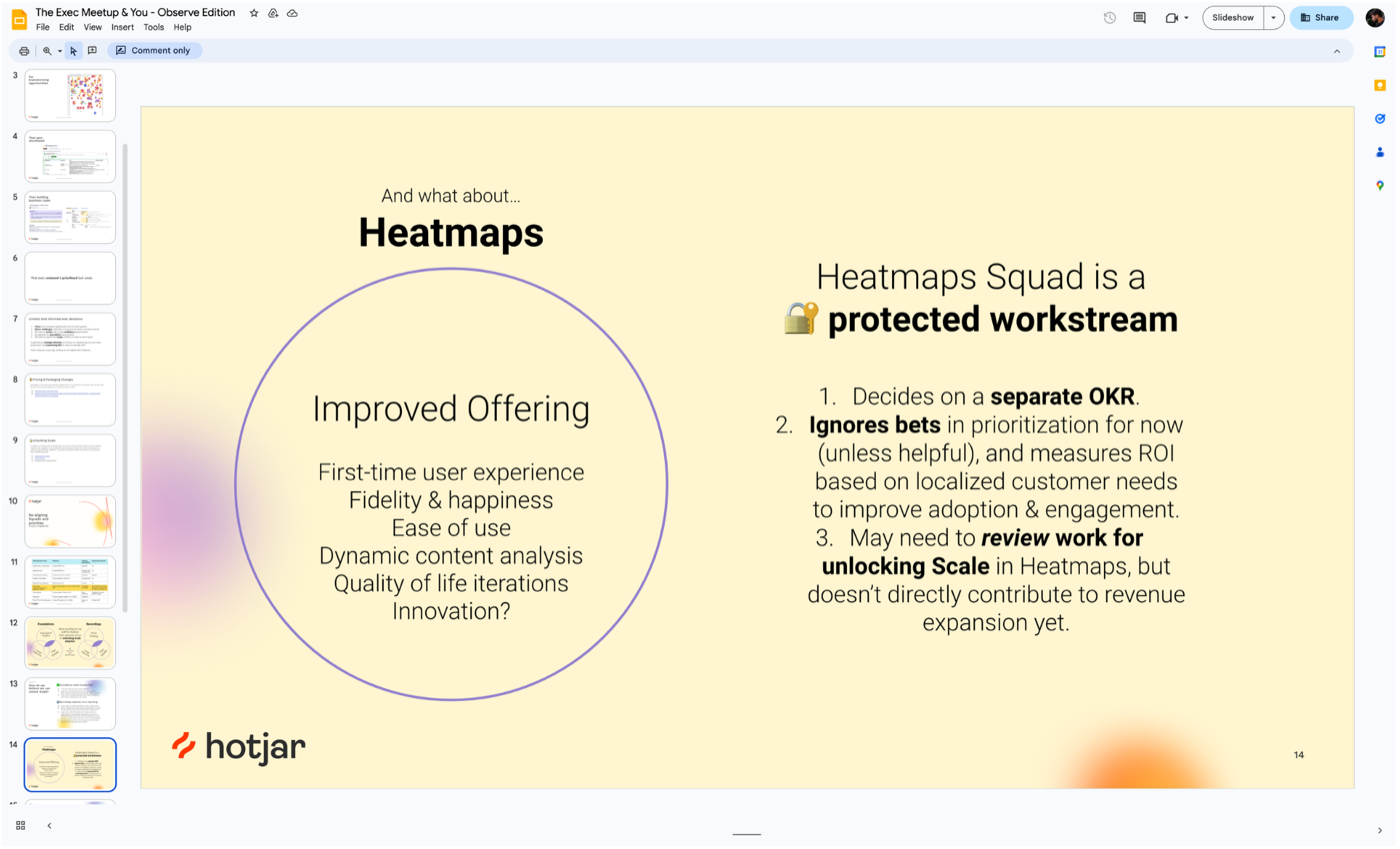Select slide 9 thumbnail

[70, 461]
